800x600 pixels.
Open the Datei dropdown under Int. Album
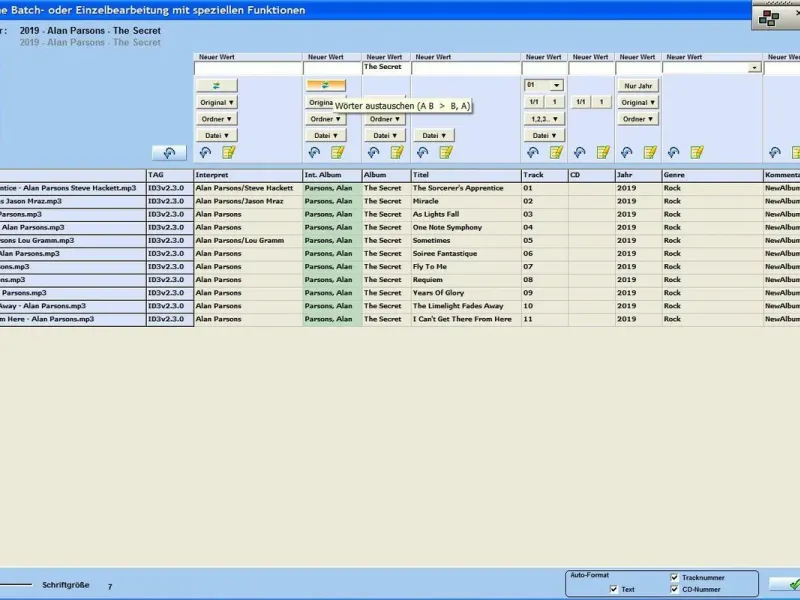[326, 136]
